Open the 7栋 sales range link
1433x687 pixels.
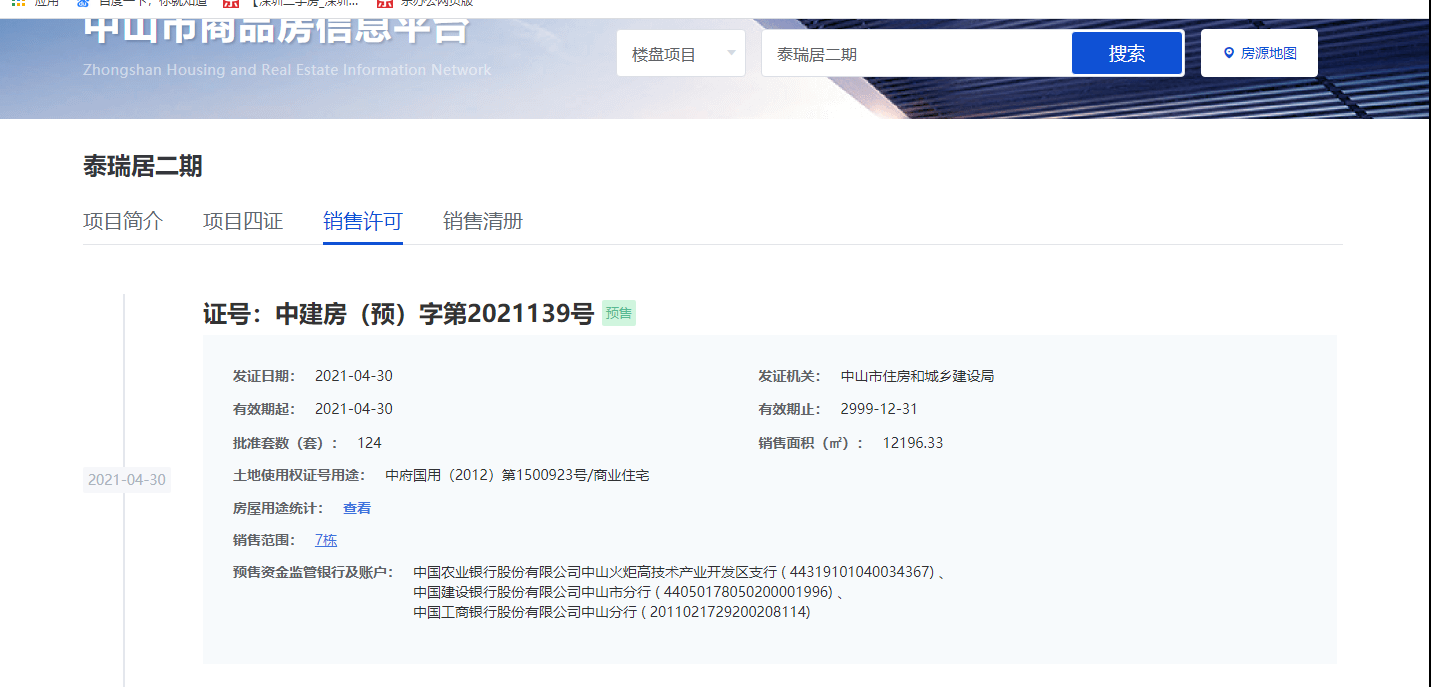tap(326, 540)
